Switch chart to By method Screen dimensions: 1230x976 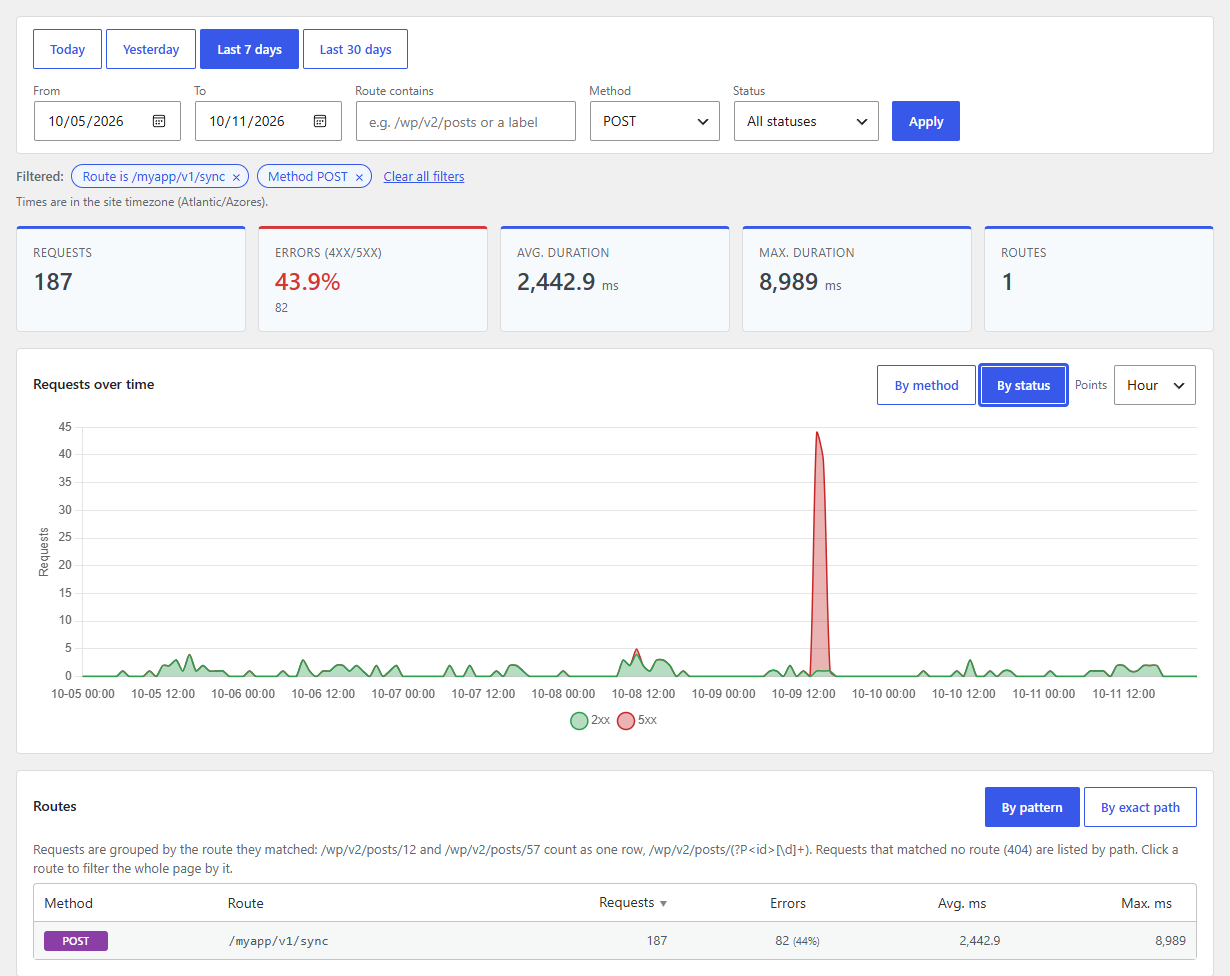[926, 385]
